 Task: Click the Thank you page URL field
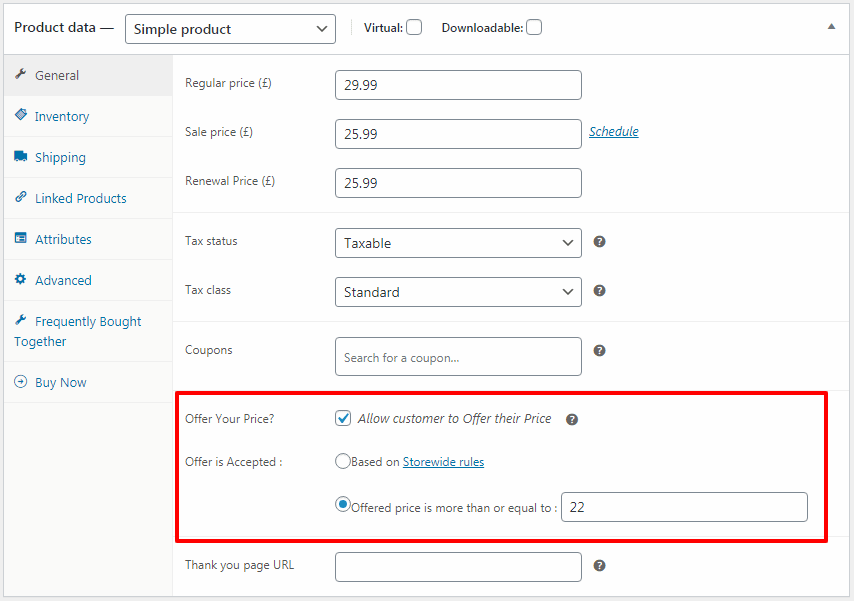458,567
